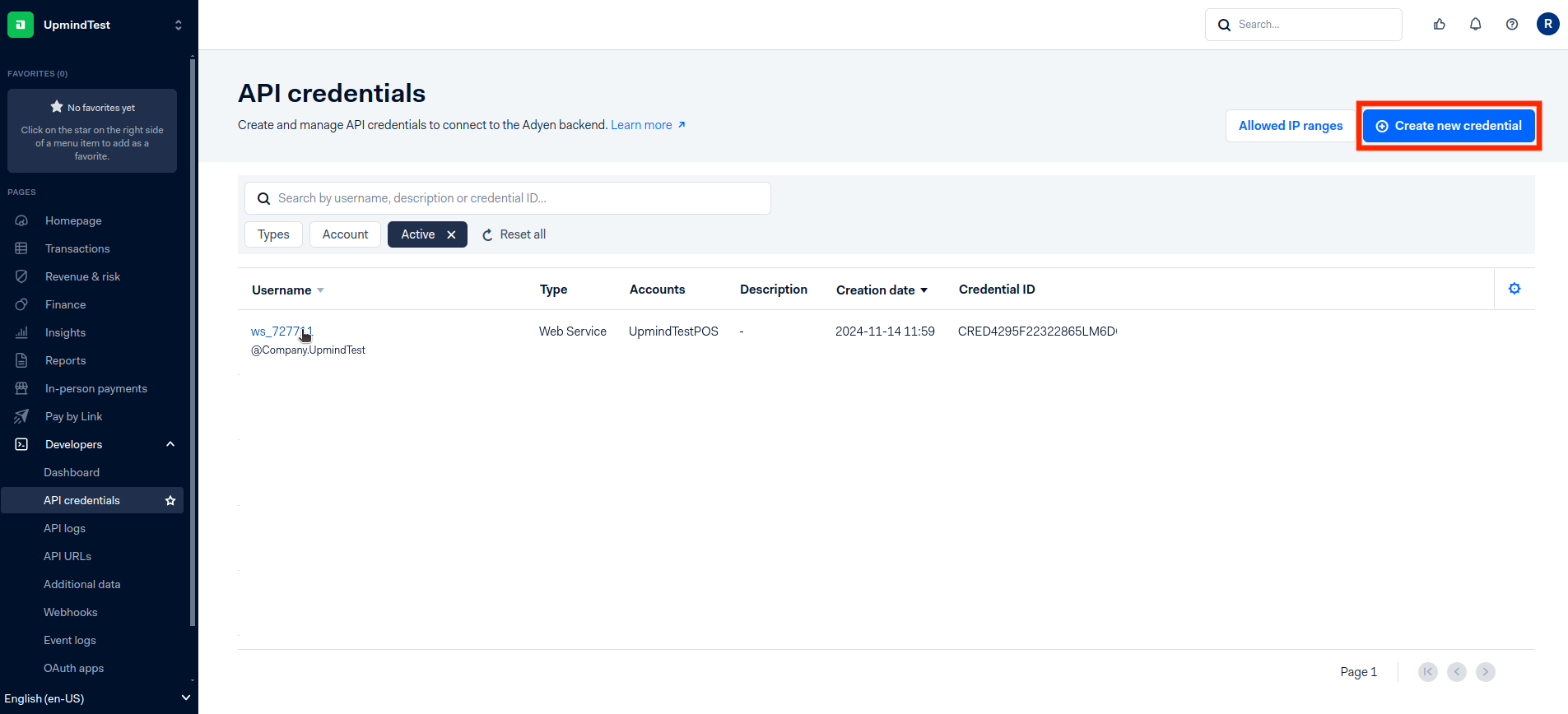1568x714 pixels.
Task: Click the Finance coins icon
Action: pos(21,304)
